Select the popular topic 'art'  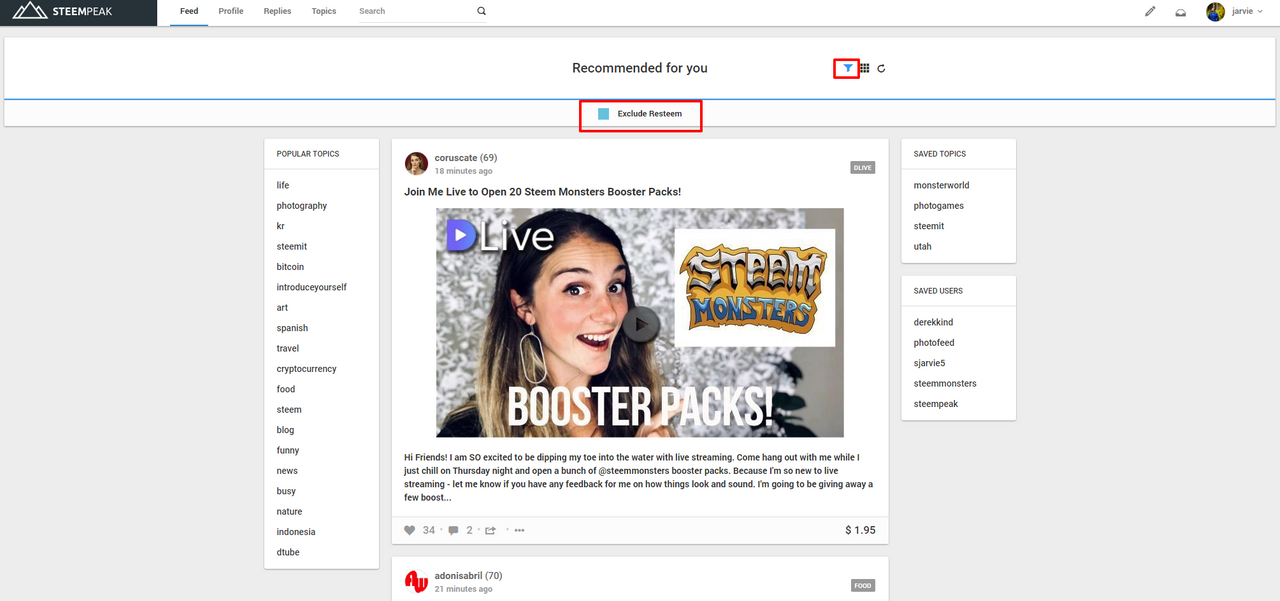pyautogui.click(x=282, y=308)
